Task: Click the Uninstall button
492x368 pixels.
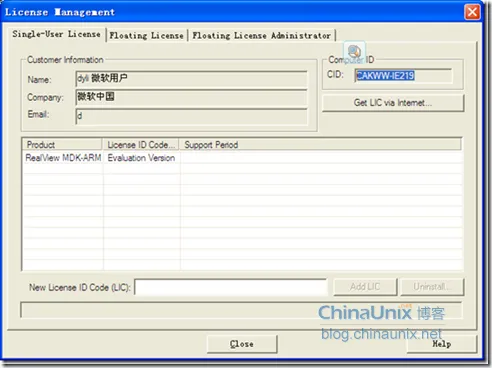Action: point(432,287)
